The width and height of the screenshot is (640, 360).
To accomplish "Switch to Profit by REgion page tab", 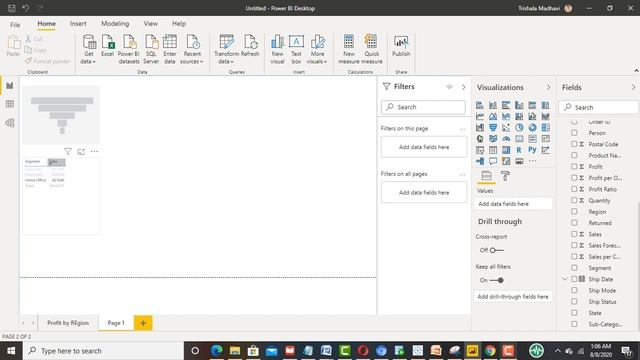I will (x=68, y=323).
